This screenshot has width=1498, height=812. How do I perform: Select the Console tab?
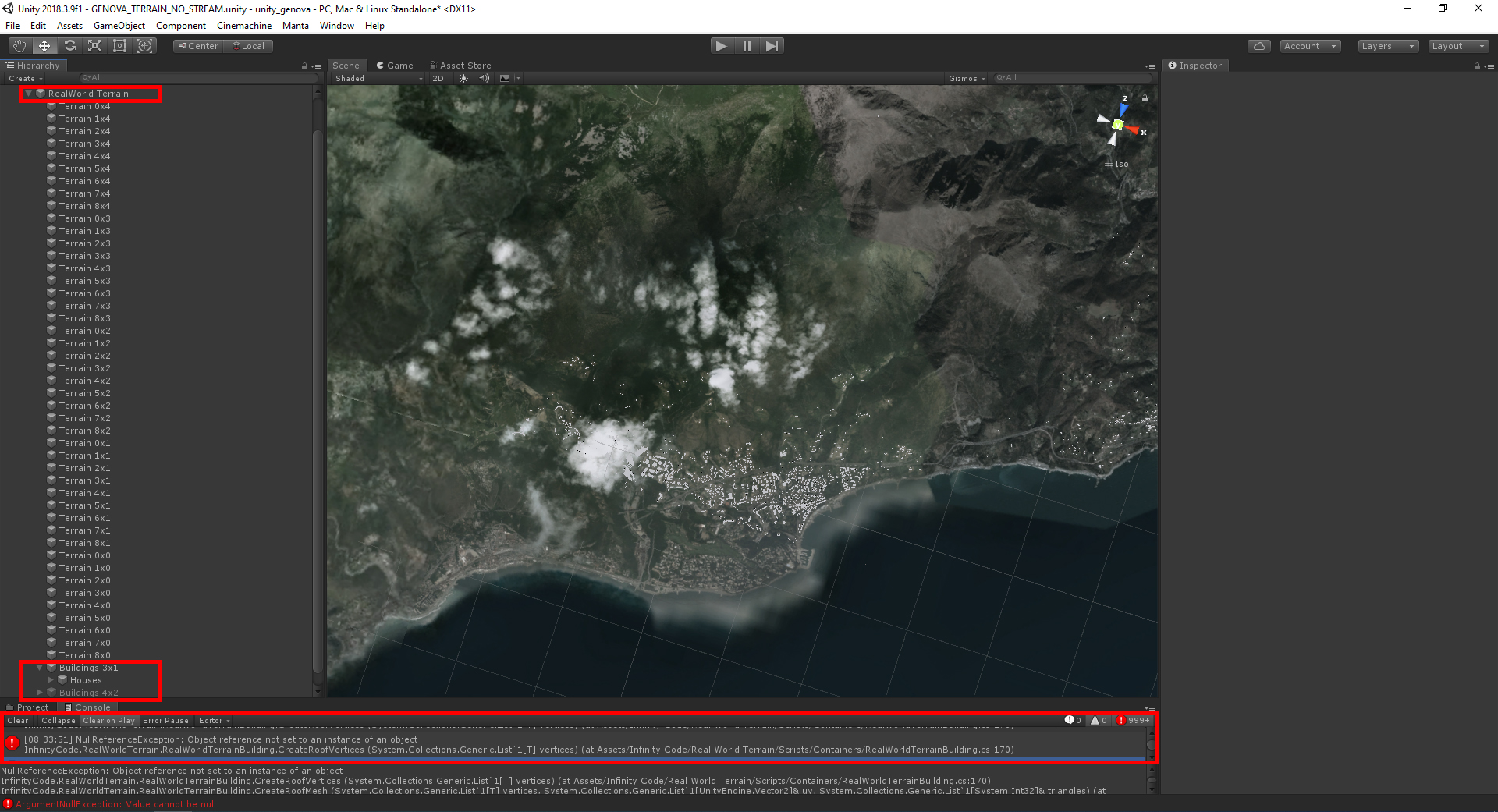click(x=88, y=707)
